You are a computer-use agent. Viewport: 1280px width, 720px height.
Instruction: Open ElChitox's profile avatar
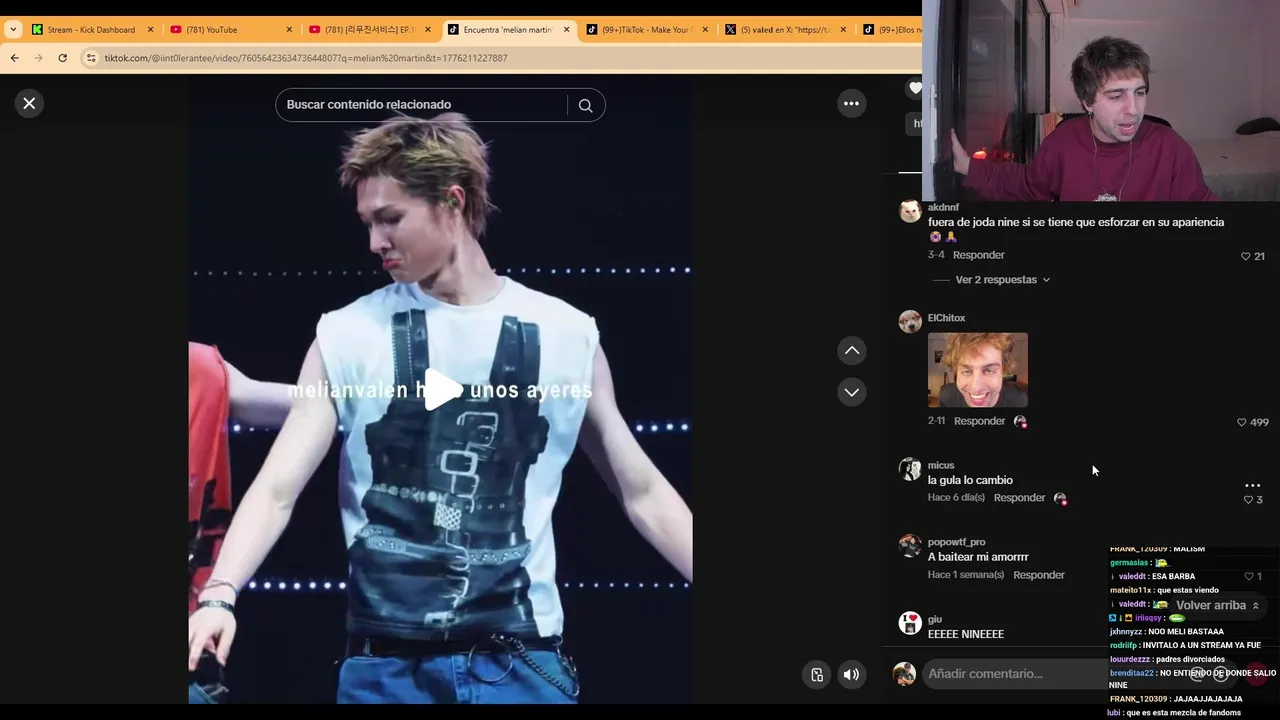pos(910,321)
